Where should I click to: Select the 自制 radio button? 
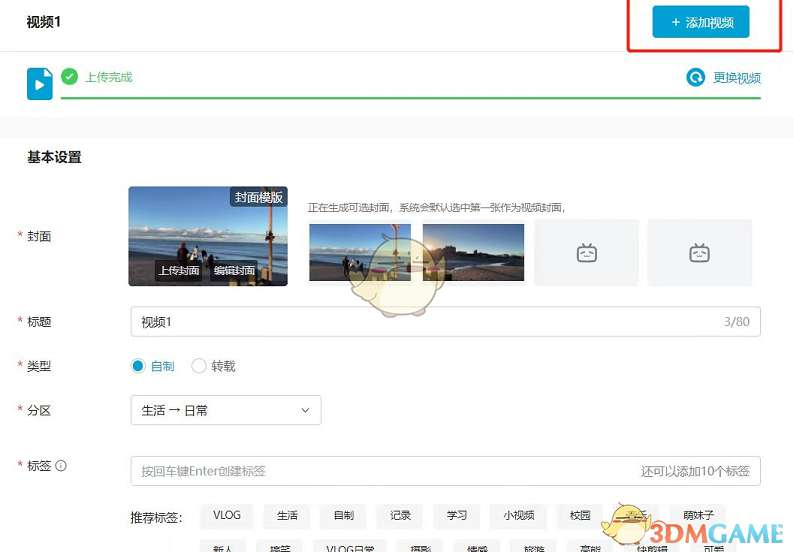coord(139,366)
